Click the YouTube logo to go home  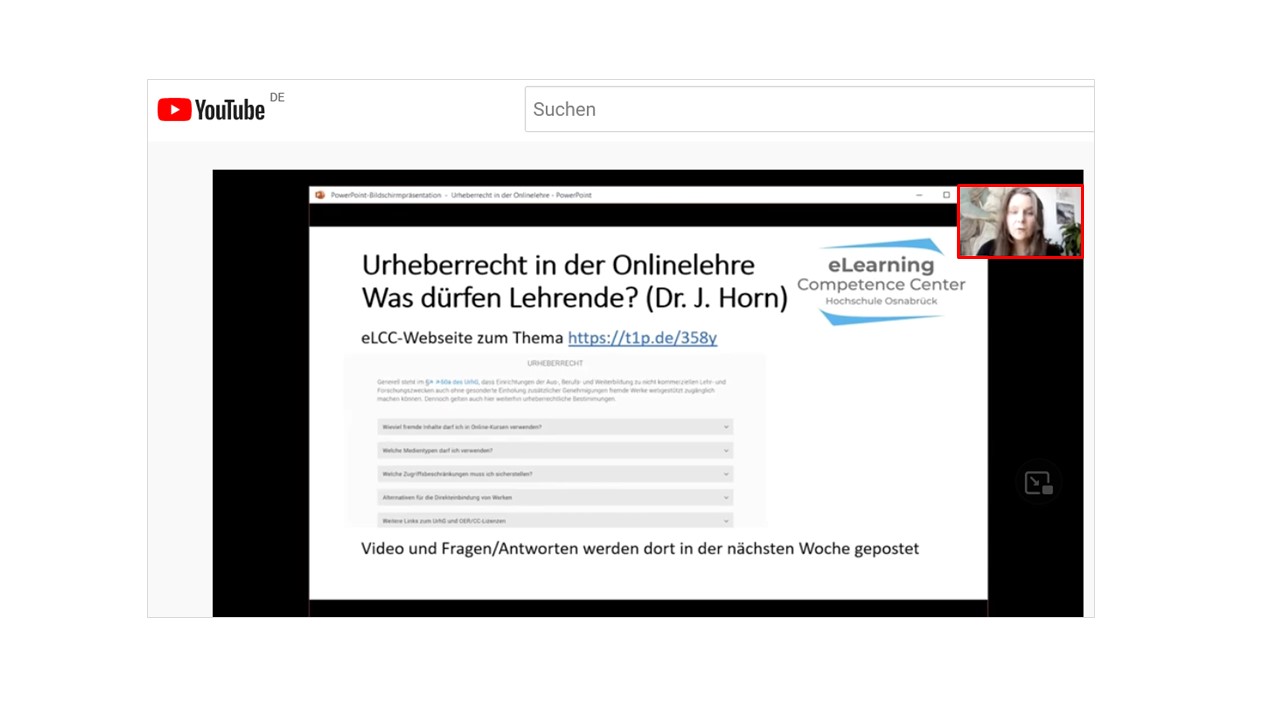pyautogui.click(x=211, y=110)
